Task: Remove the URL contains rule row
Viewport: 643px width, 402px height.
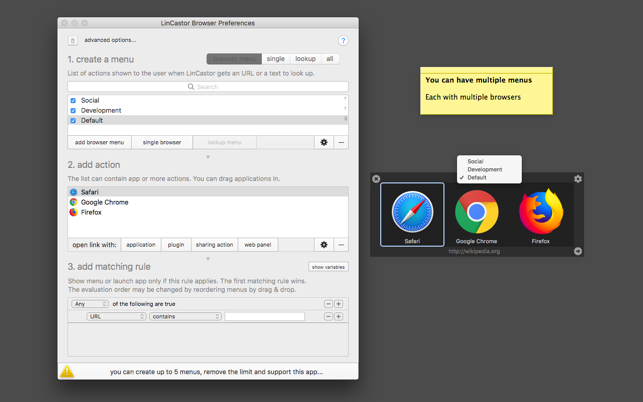Action: (328, 316)
